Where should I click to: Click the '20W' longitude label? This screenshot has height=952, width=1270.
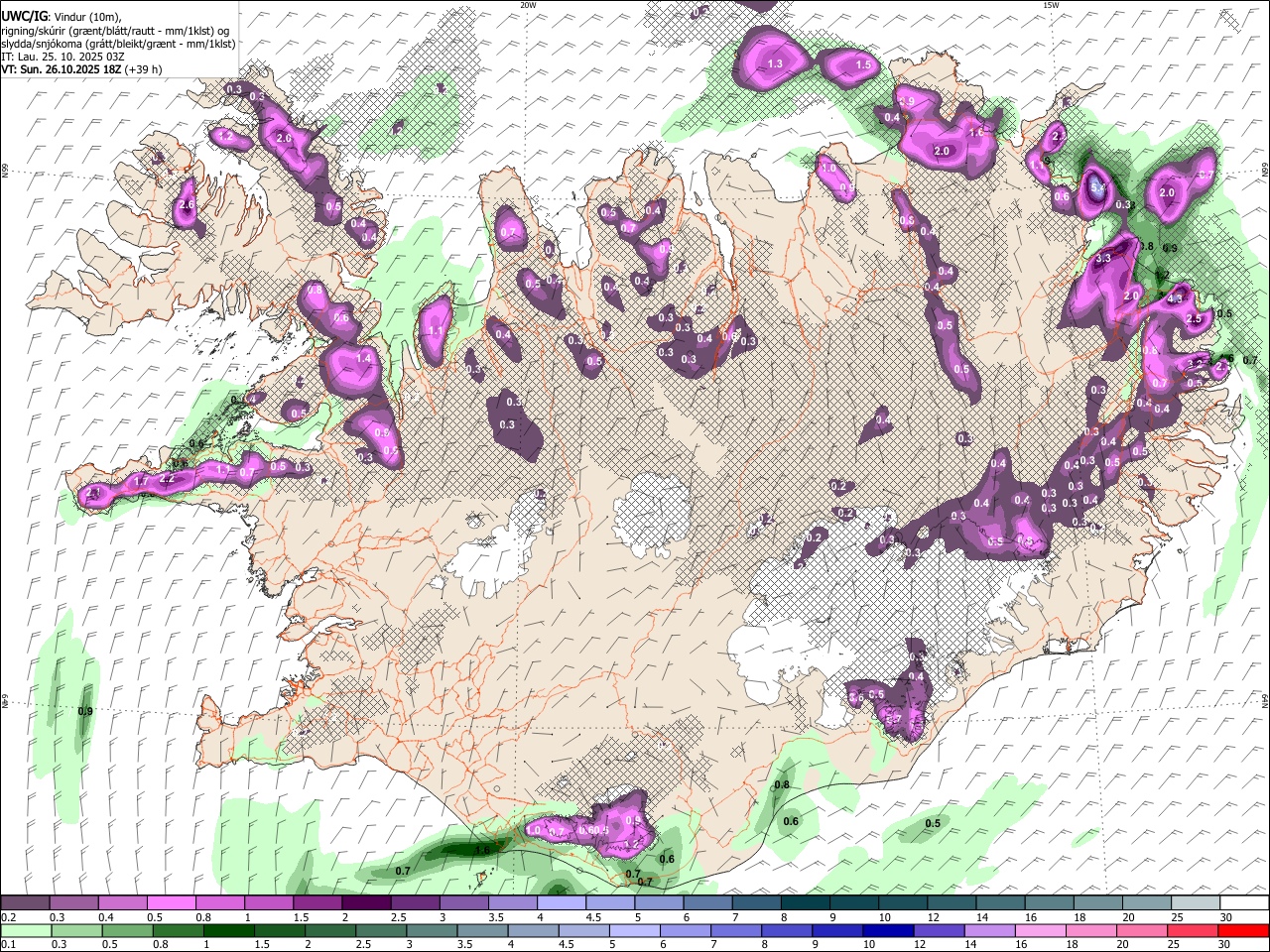click(x=528, y=5)
